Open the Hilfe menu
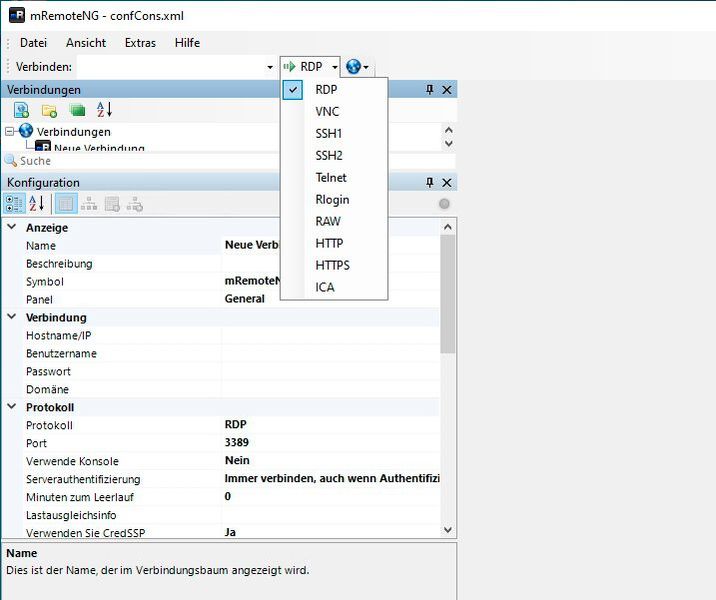 pos(187,43)
